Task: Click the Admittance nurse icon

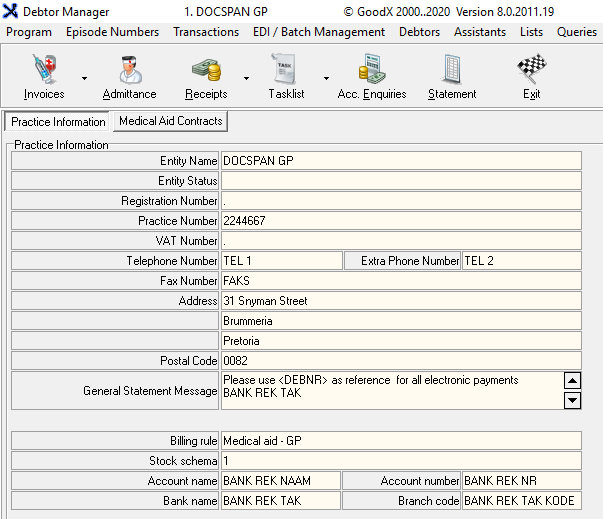Action: 129,71
